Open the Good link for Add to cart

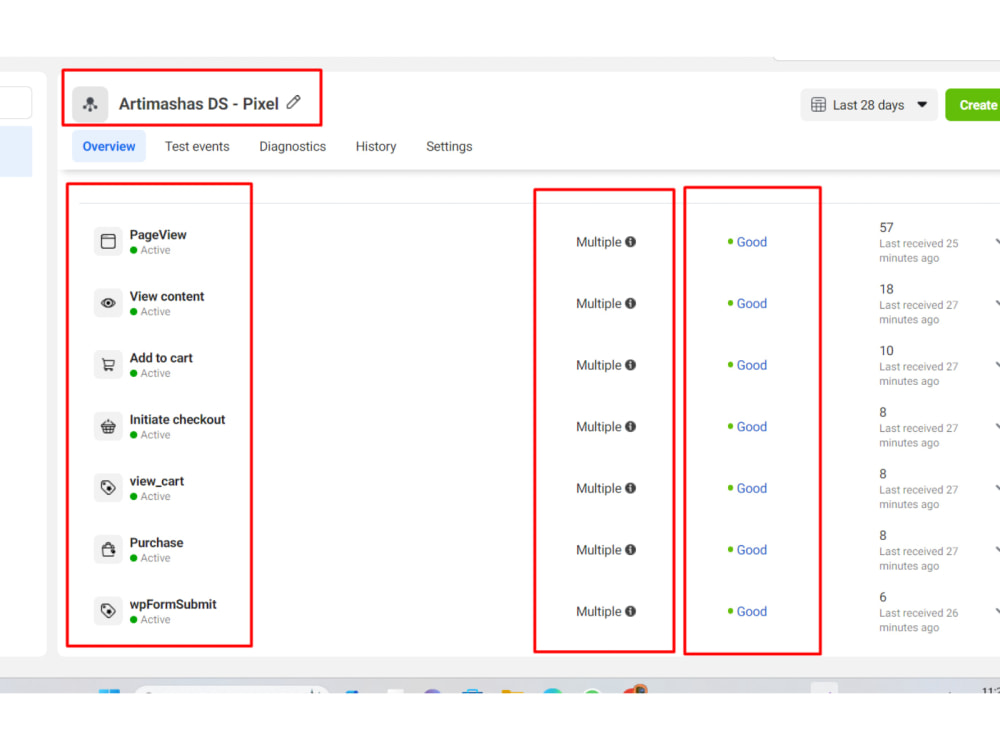[x=752, y=365]
